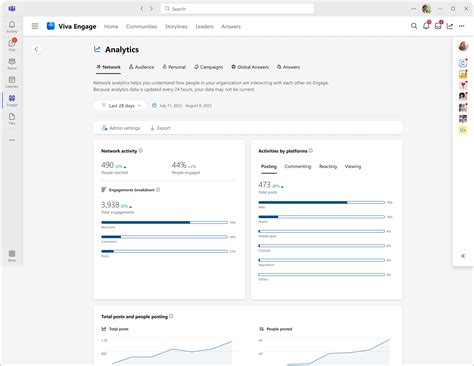Click the info icon beside Network activity
The width and height of the screenshot is (474, 366).
coord(141,151)
